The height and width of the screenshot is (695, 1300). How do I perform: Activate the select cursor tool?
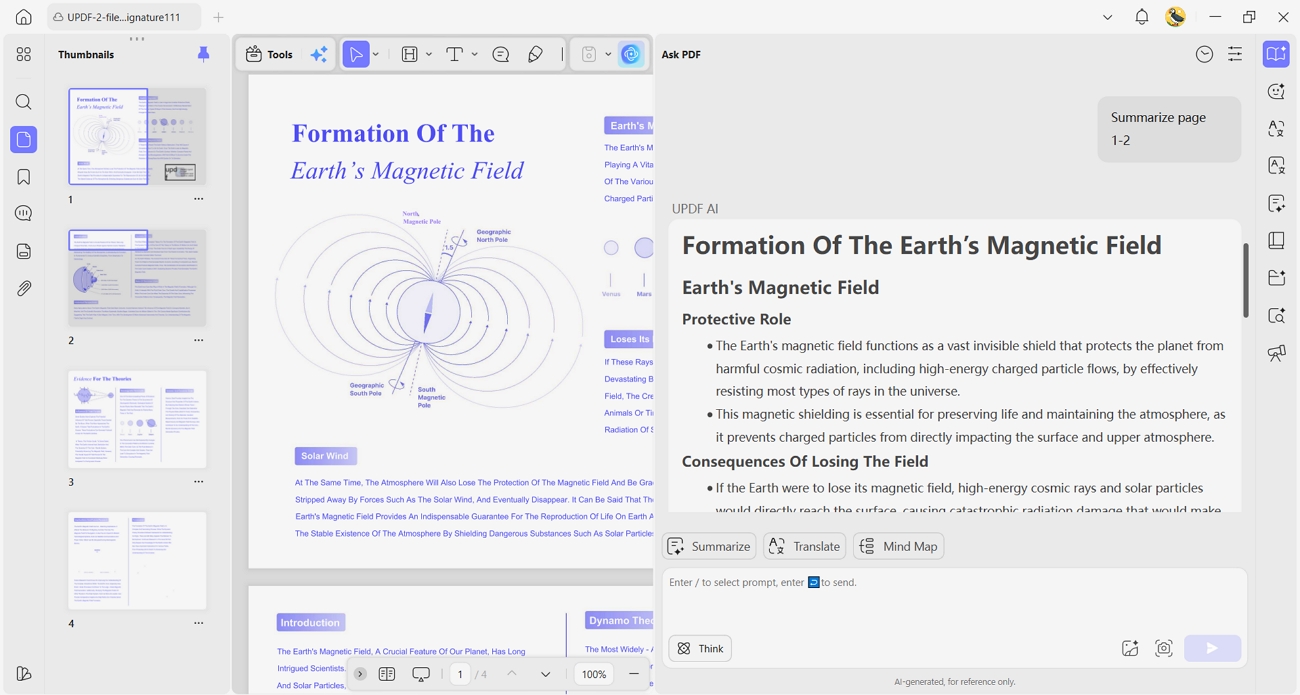point(356,54)
